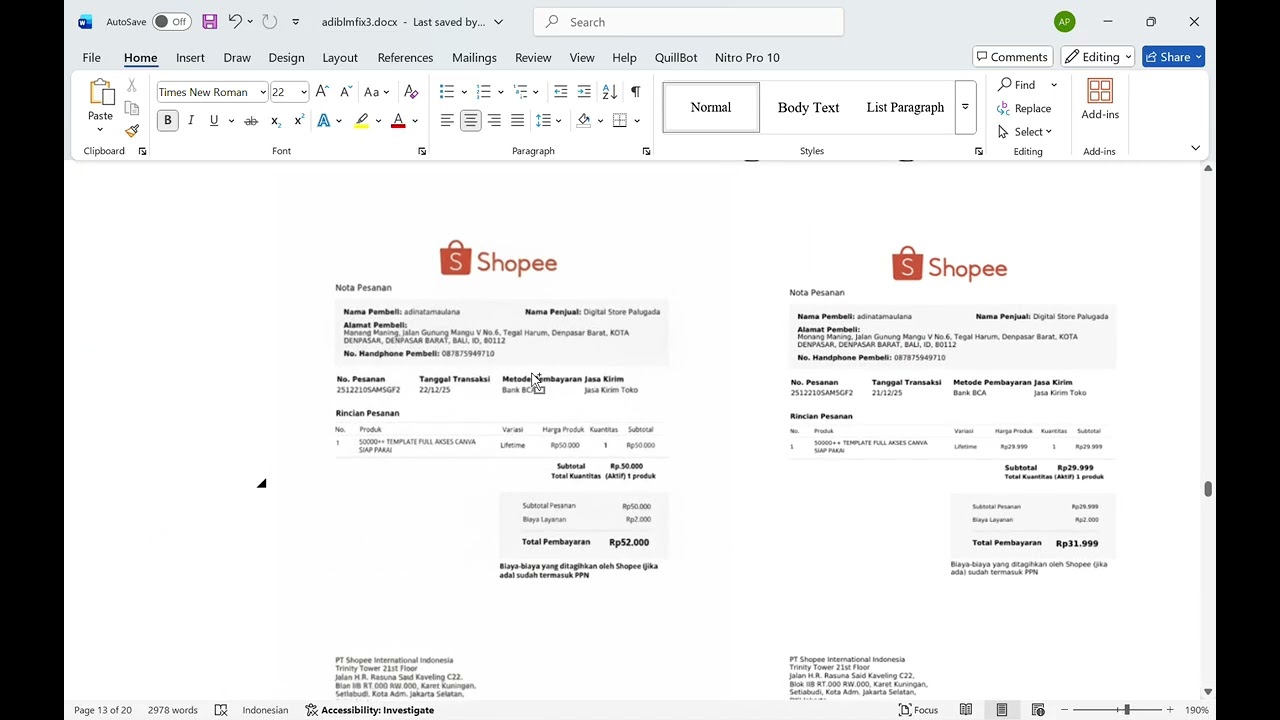Image resolution: width=1280 pixels, height=720 pixels.
Task: Open the font name dropdown
Action: tap(263, 92)
